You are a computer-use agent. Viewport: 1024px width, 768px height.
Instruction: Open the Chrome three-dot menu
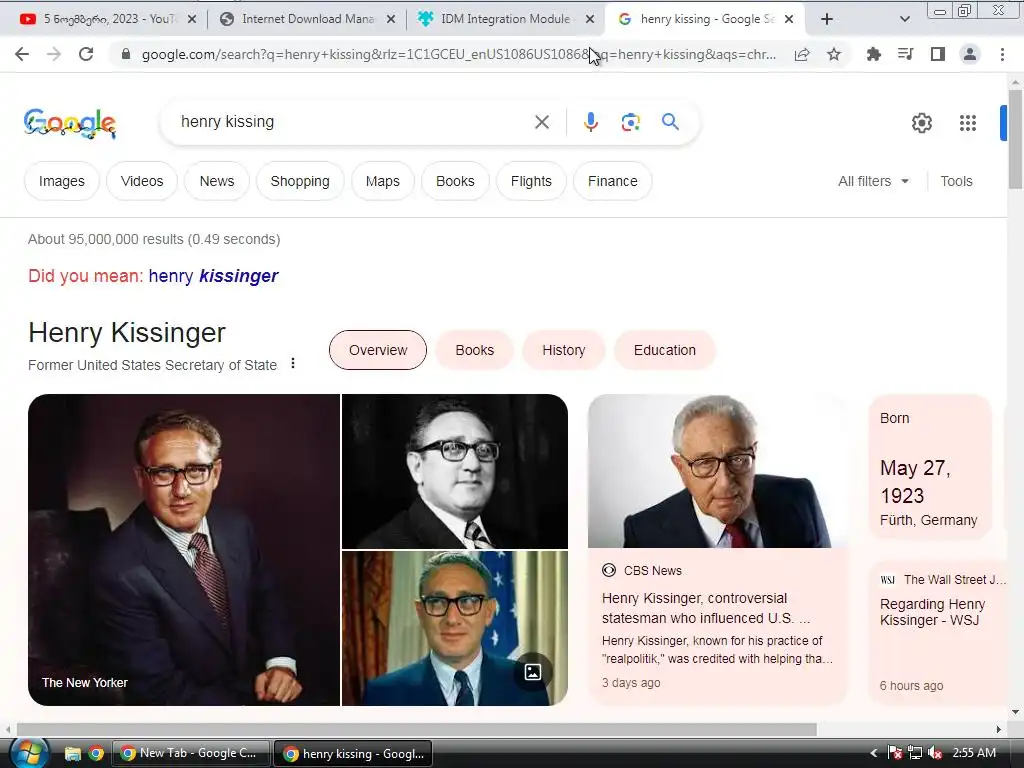point(1002,54)
